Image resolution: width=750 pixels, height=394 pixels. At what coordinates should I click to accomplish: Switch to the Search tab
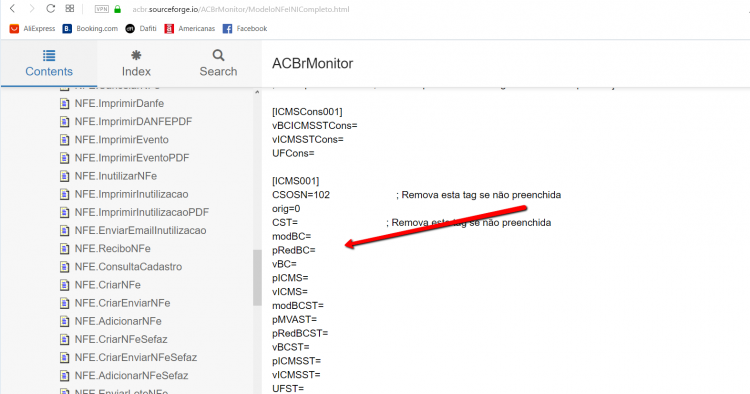coord(218,64)
